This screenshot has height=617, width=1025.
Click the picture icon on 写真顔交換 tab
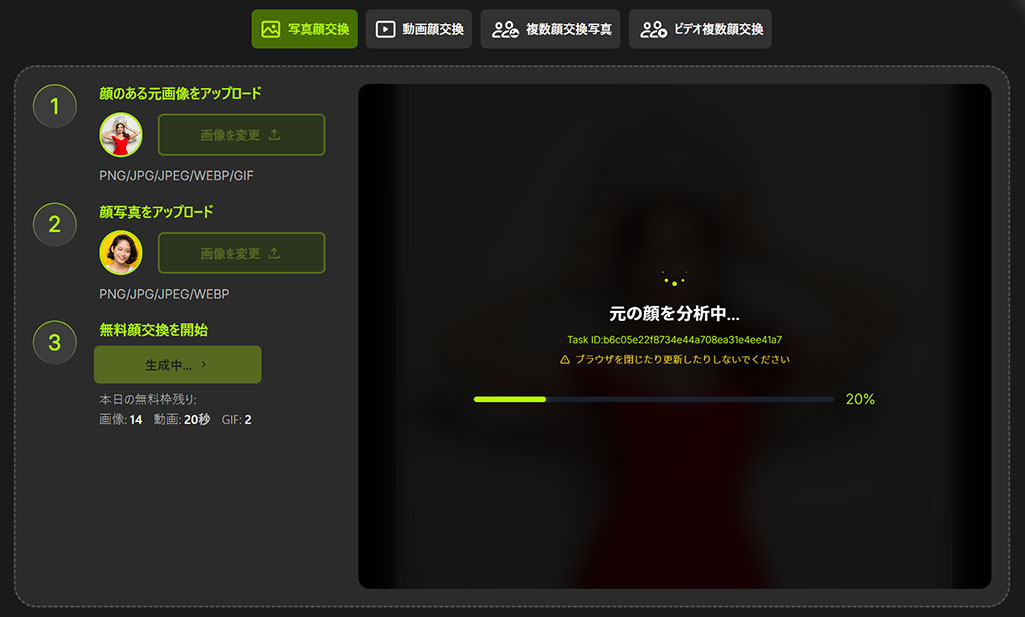[270, 29]
